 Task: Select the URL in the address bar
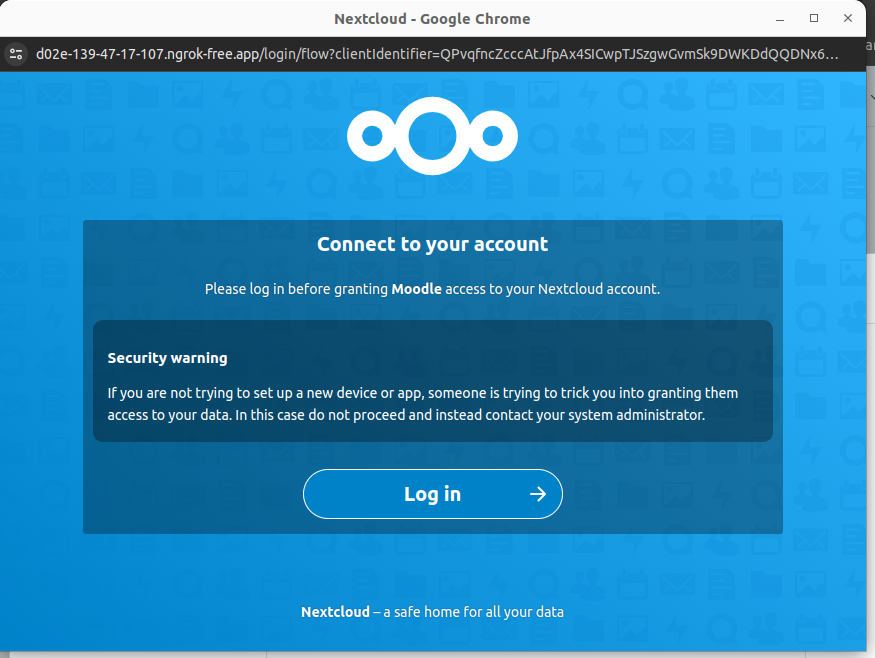click(x=437, y=54)
